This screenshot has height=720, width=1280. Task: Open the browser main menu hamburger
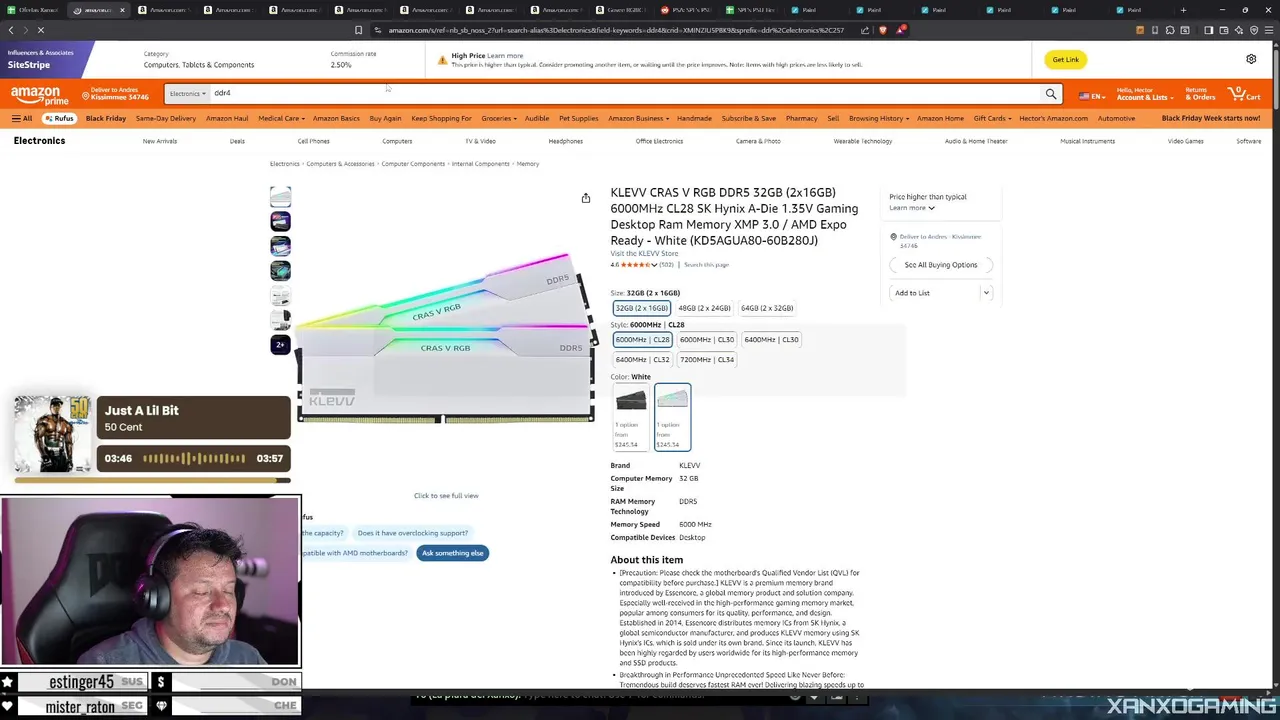pos(1268,30)
